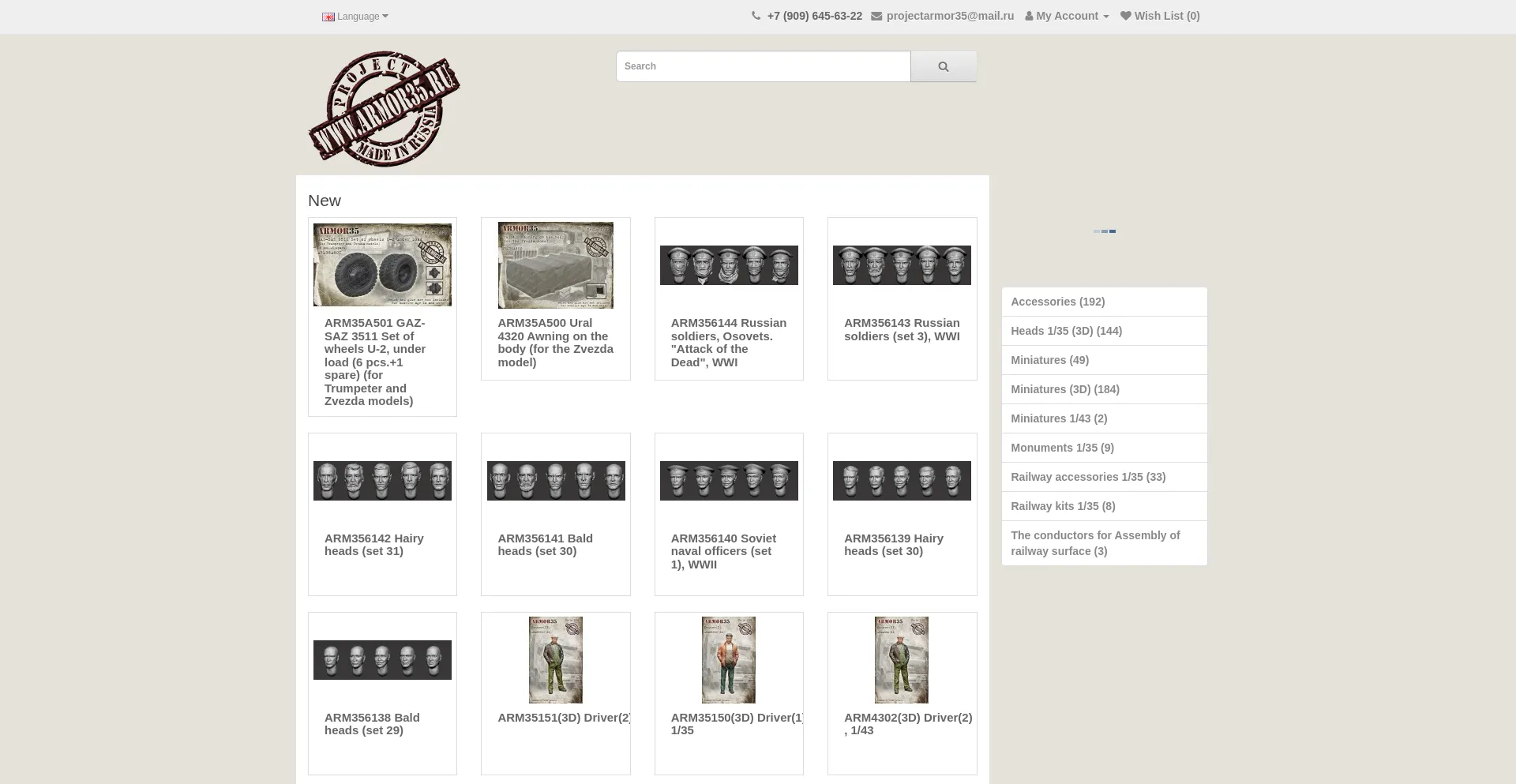Click the Project Armor35 stamp logo
Image resolution: width=1516 pixels, height=784 pixels.
pyautogui.click(x=384, y=109)
